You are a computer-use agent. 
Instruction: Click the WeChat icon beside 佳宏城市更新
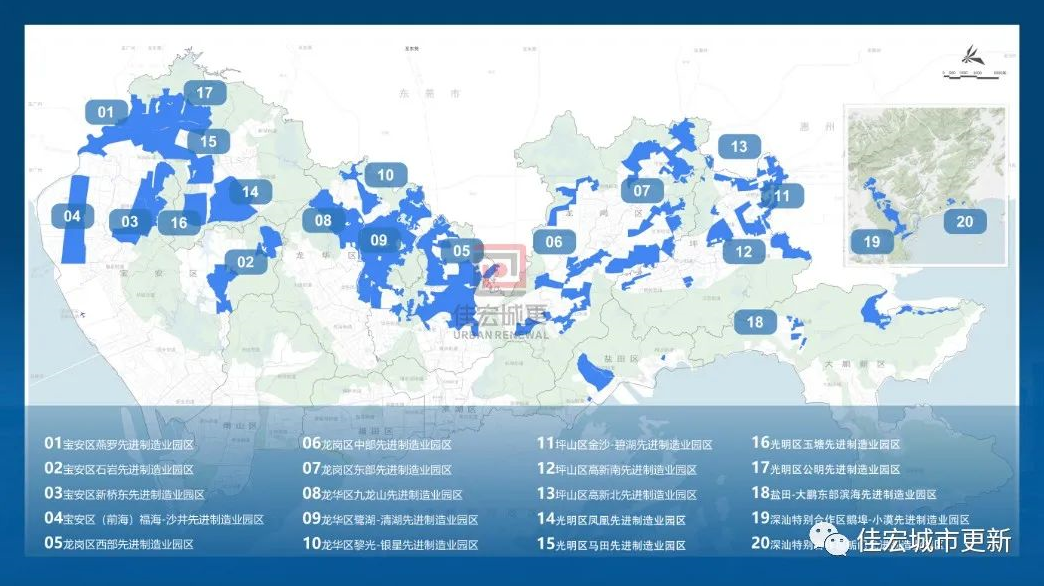click(x=830, y=541)
